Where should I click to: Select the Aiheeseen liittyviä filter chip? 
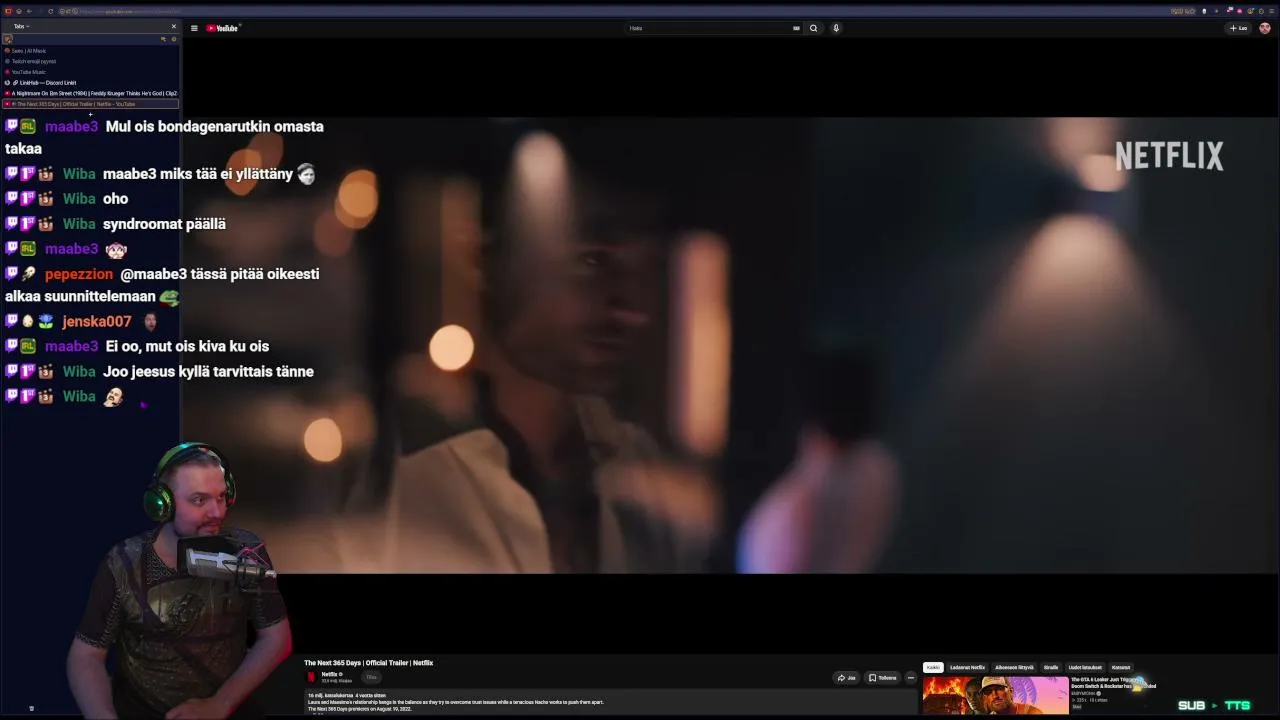pos(1014,667)
